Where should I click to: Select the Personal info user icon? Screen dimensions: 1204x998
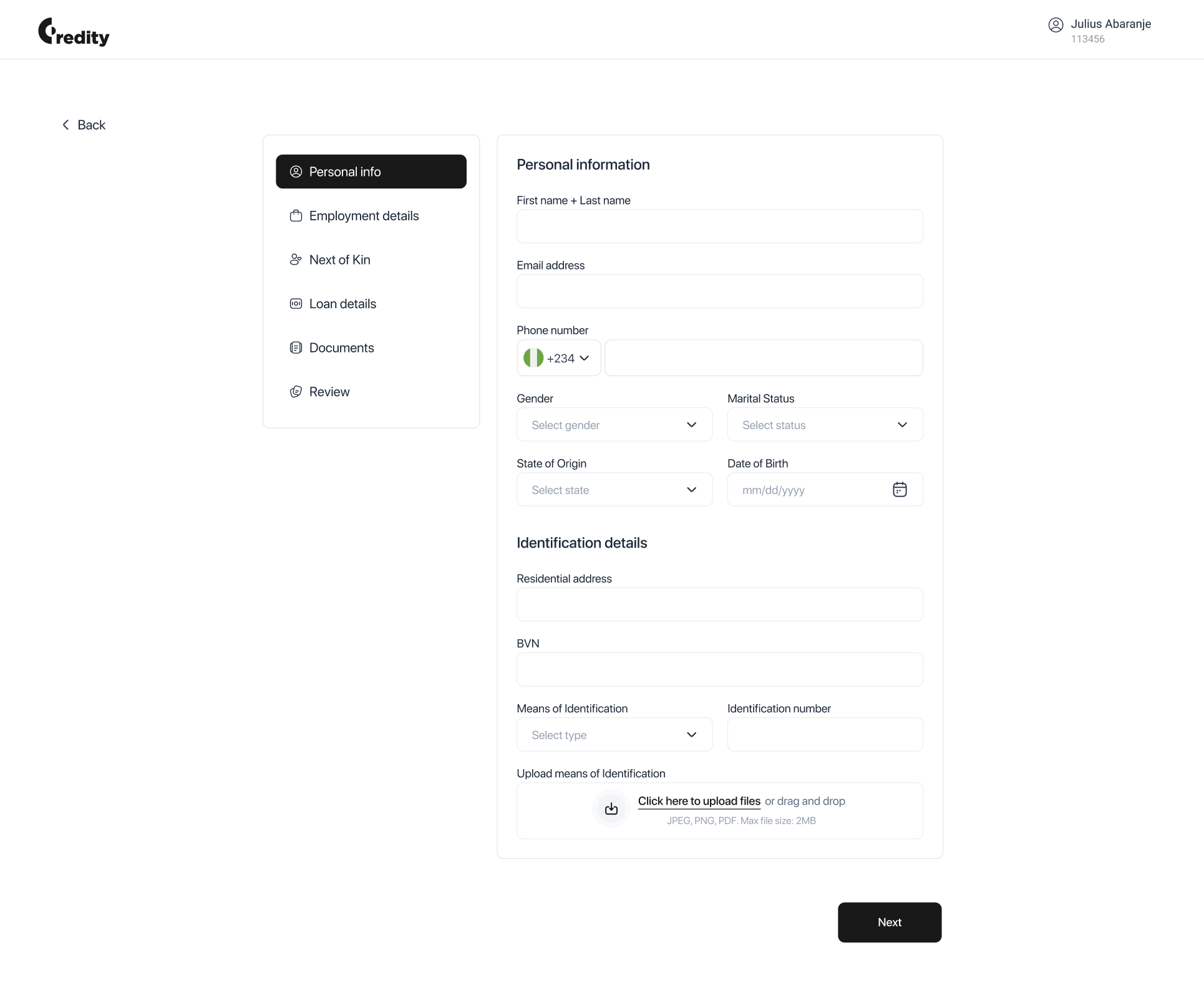pyautogui.click(x=296, y=172)
